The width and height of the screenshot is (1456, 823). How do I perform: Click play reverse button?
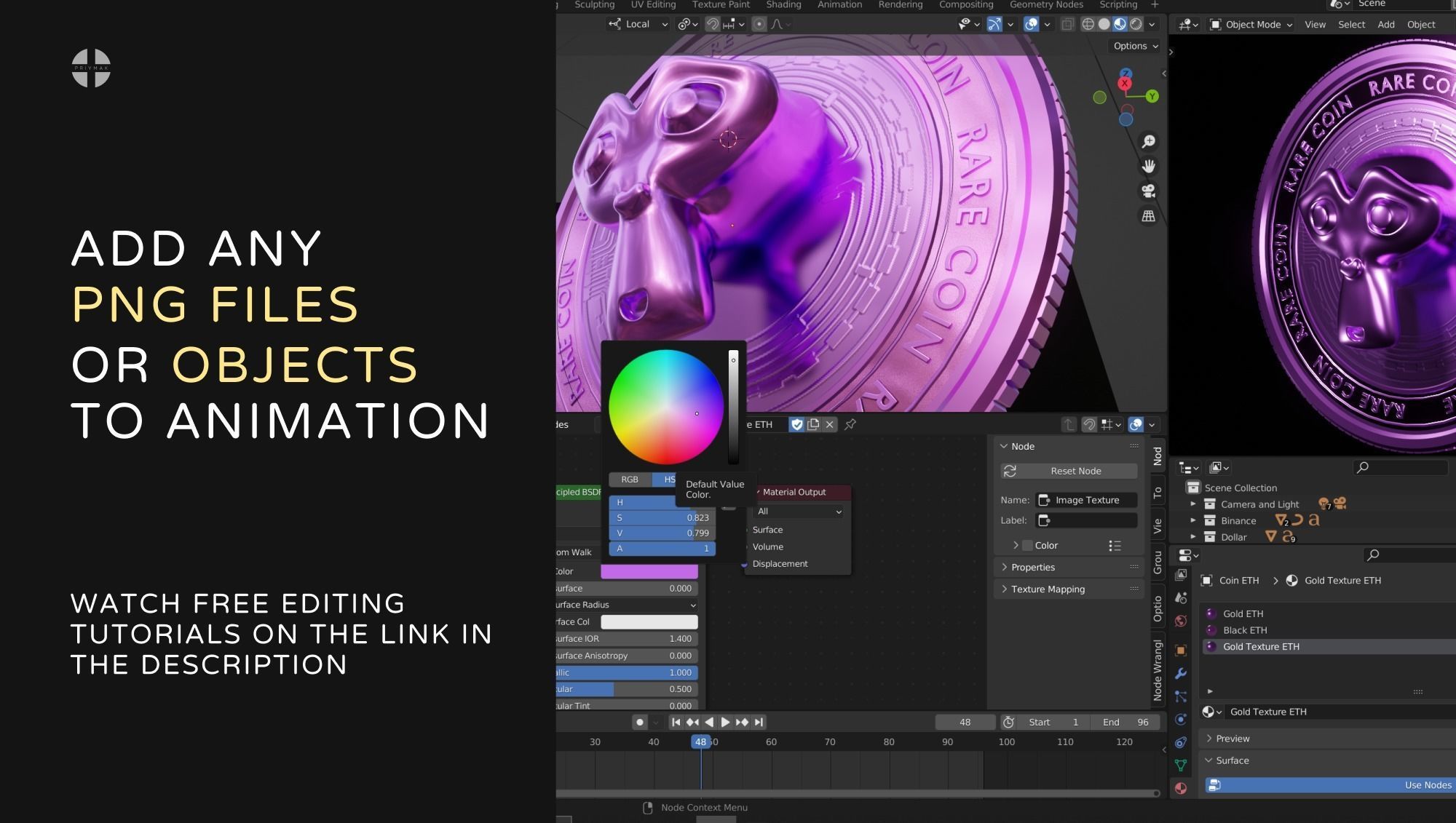pyautogui.click(x=709, y=722)
